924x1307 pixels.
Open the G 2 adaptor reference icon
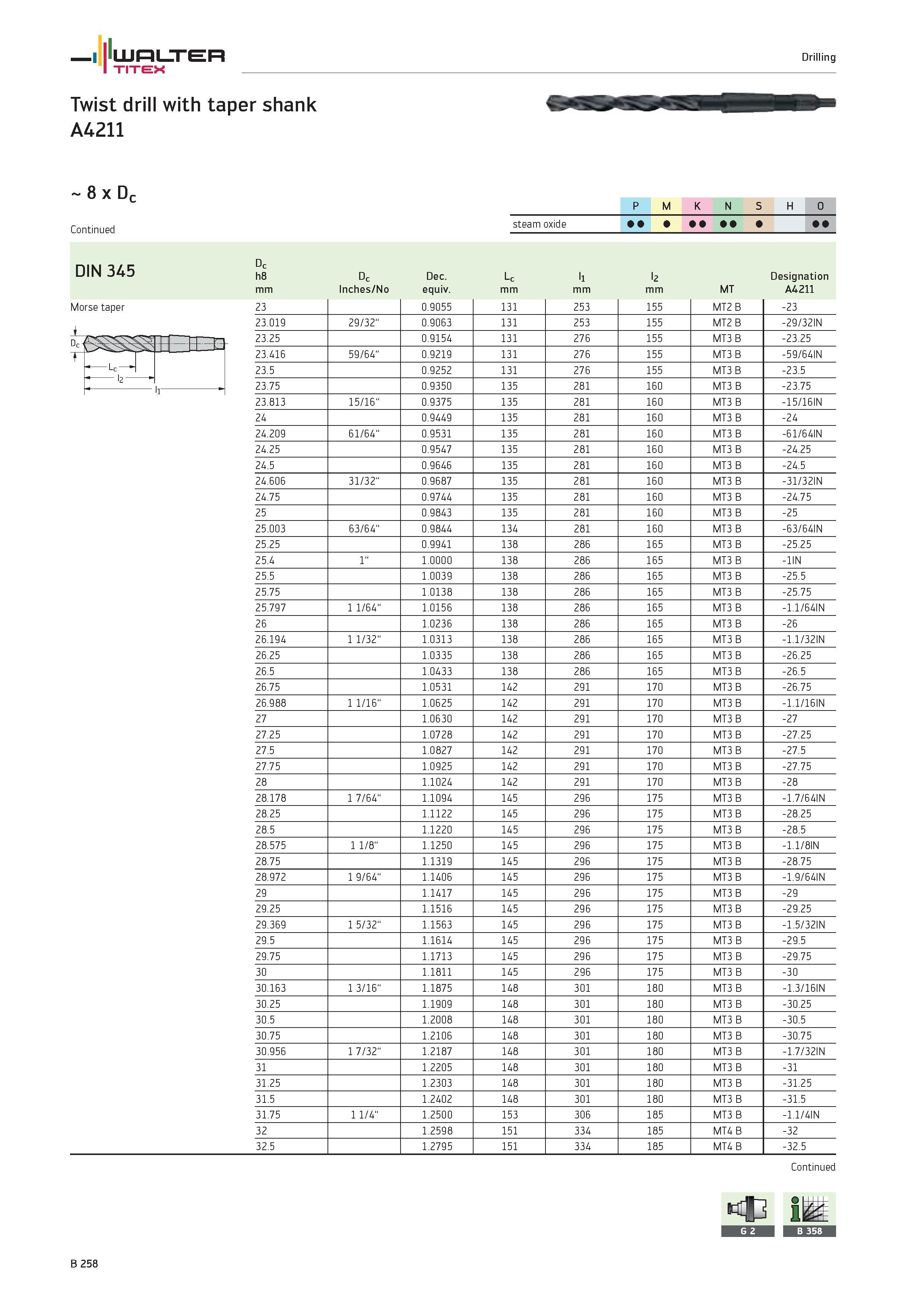click(x=747, y=1215)
